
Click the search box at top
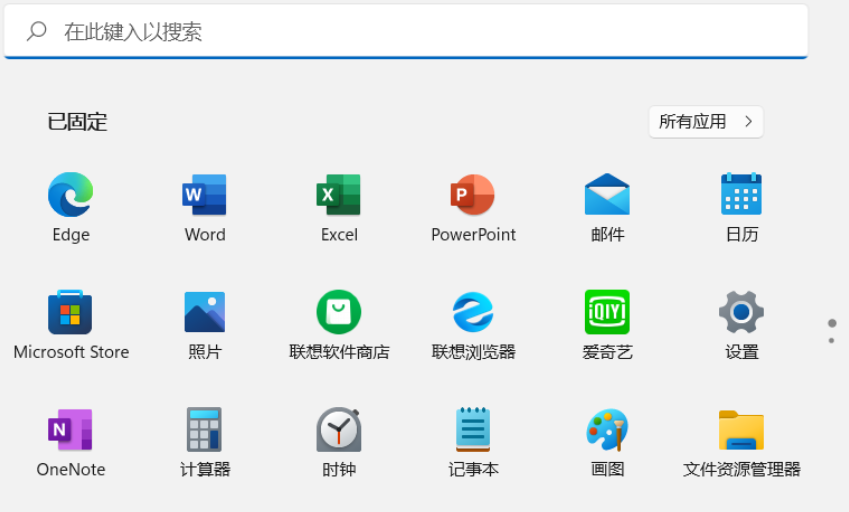click(405, 32)
